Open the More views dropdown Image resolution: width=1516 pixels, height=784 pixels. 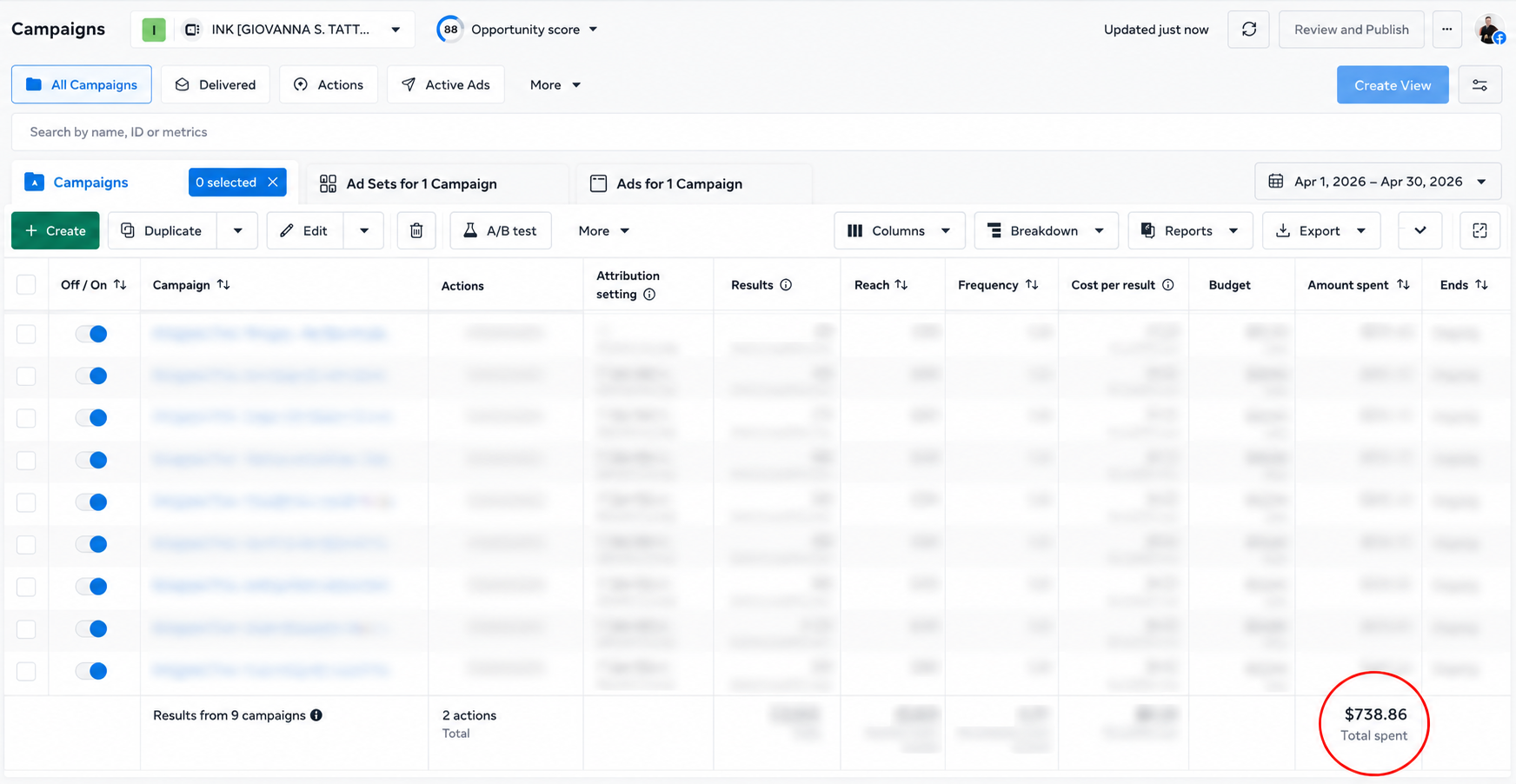(555, 85)
